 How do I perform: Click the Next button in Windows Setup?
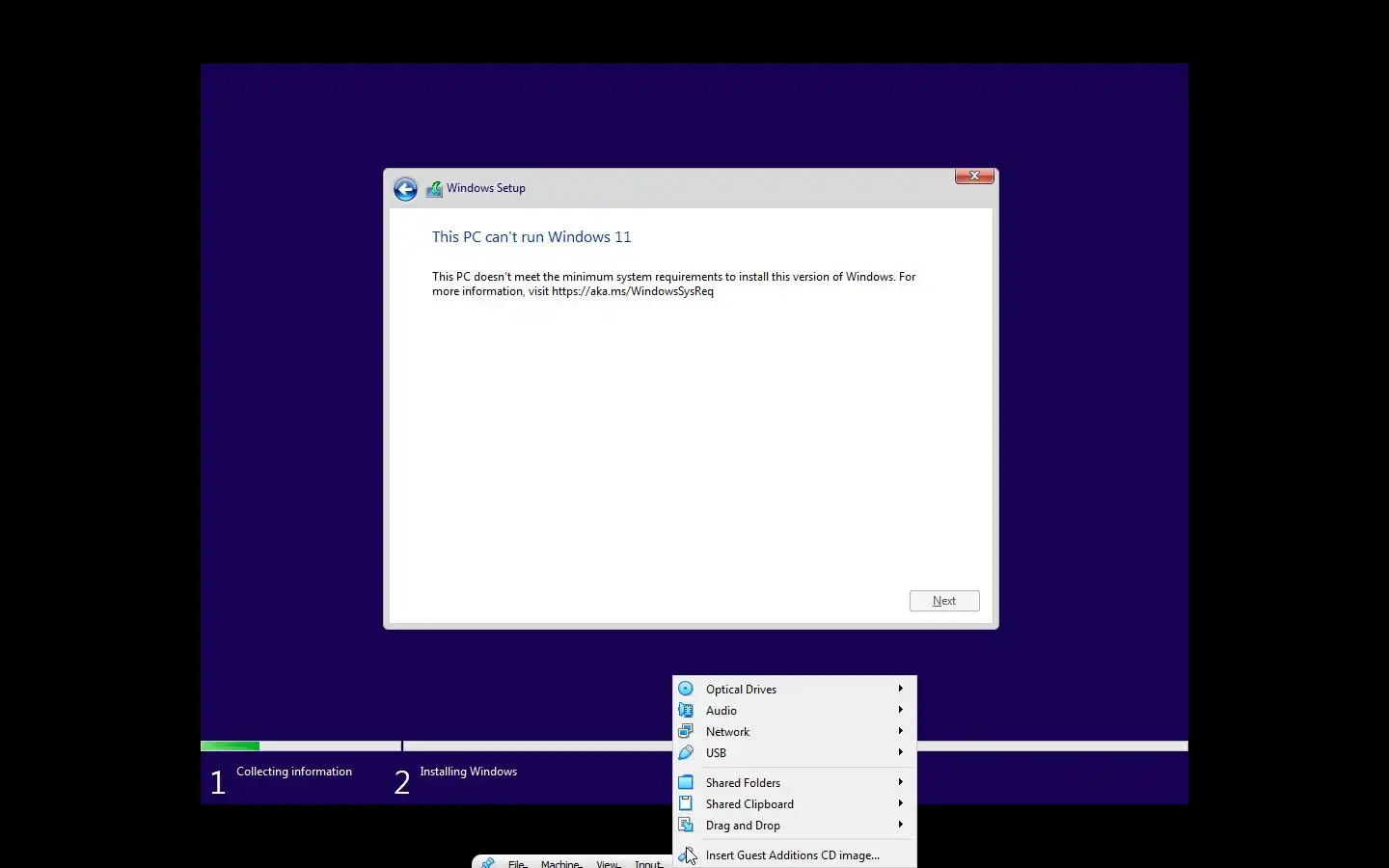(x=944, y=601)
